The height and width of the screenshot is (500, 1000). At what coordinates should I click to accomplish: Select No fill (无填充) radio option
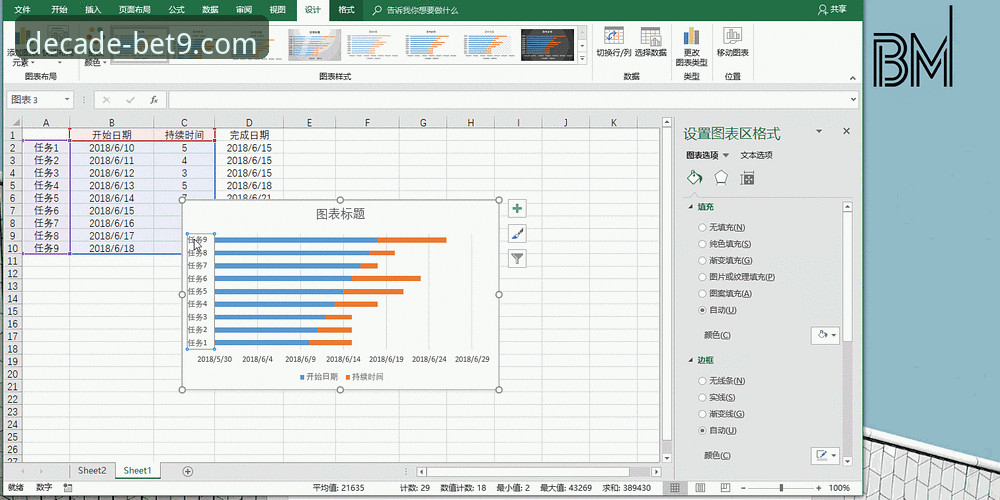click(702, 227)
